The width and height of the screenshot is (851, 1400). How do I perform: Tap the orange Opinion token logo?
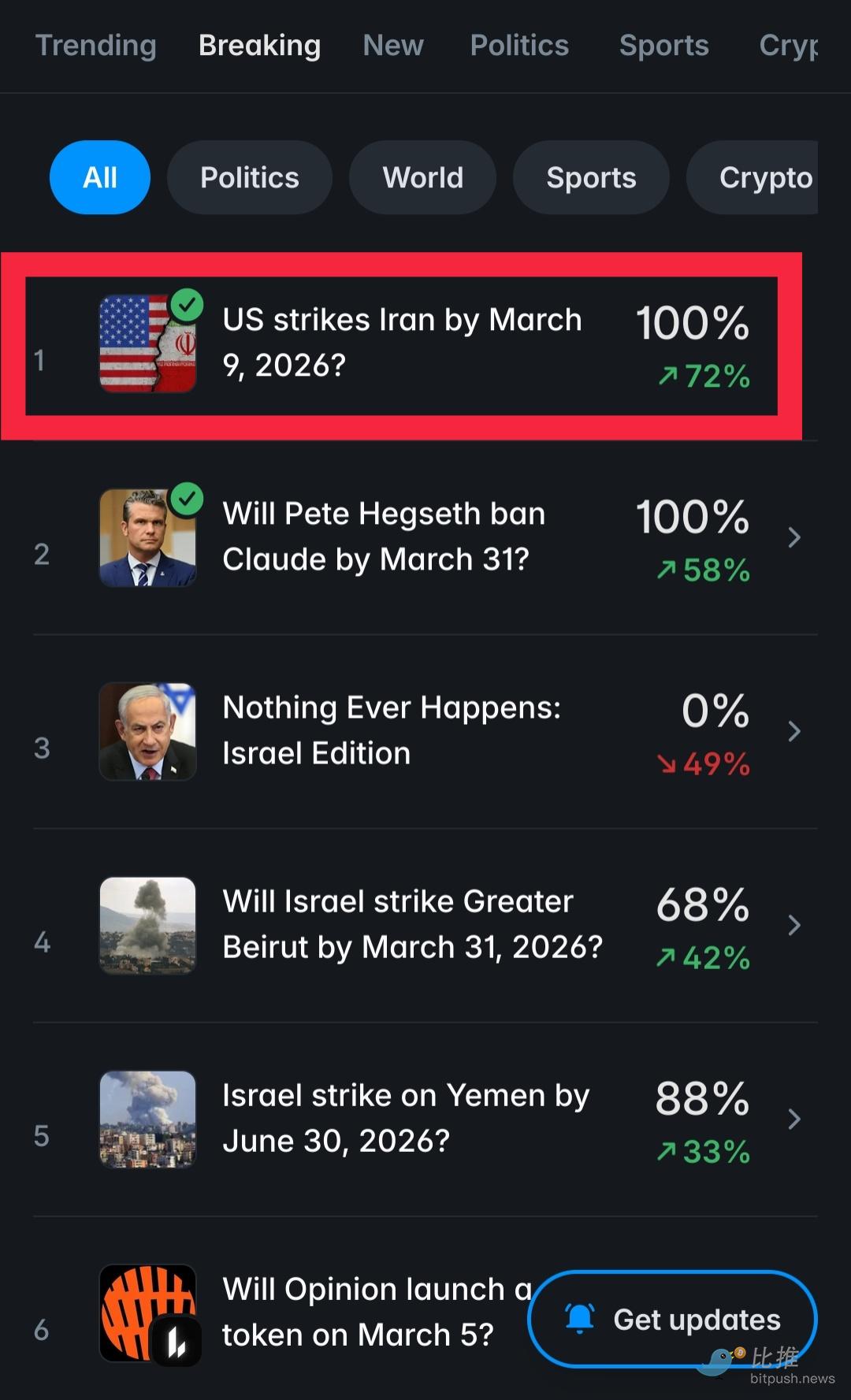147,1313
